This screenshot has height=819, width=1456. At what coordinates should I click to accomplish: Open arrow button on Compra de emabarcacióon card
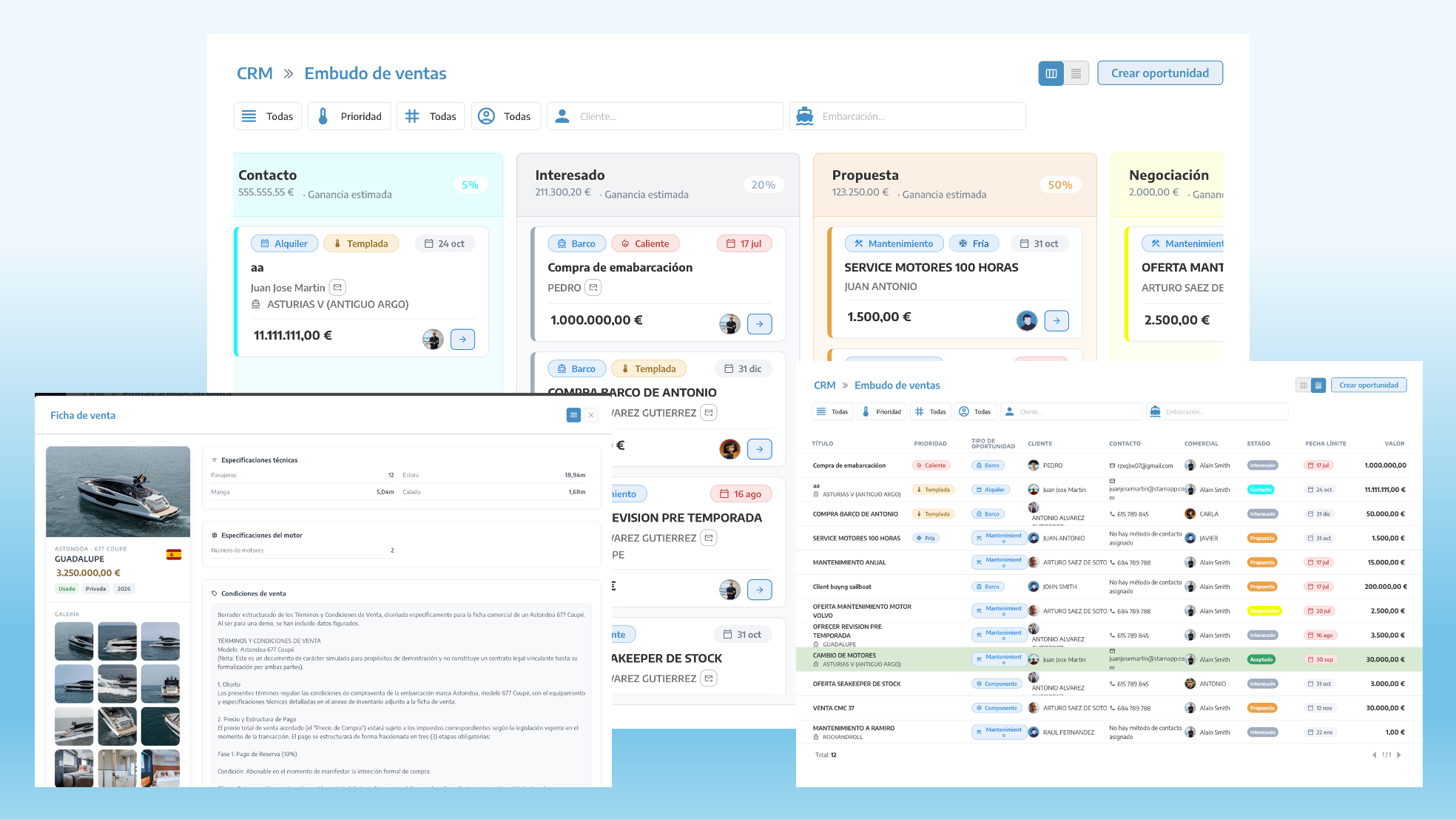[759, 324]
